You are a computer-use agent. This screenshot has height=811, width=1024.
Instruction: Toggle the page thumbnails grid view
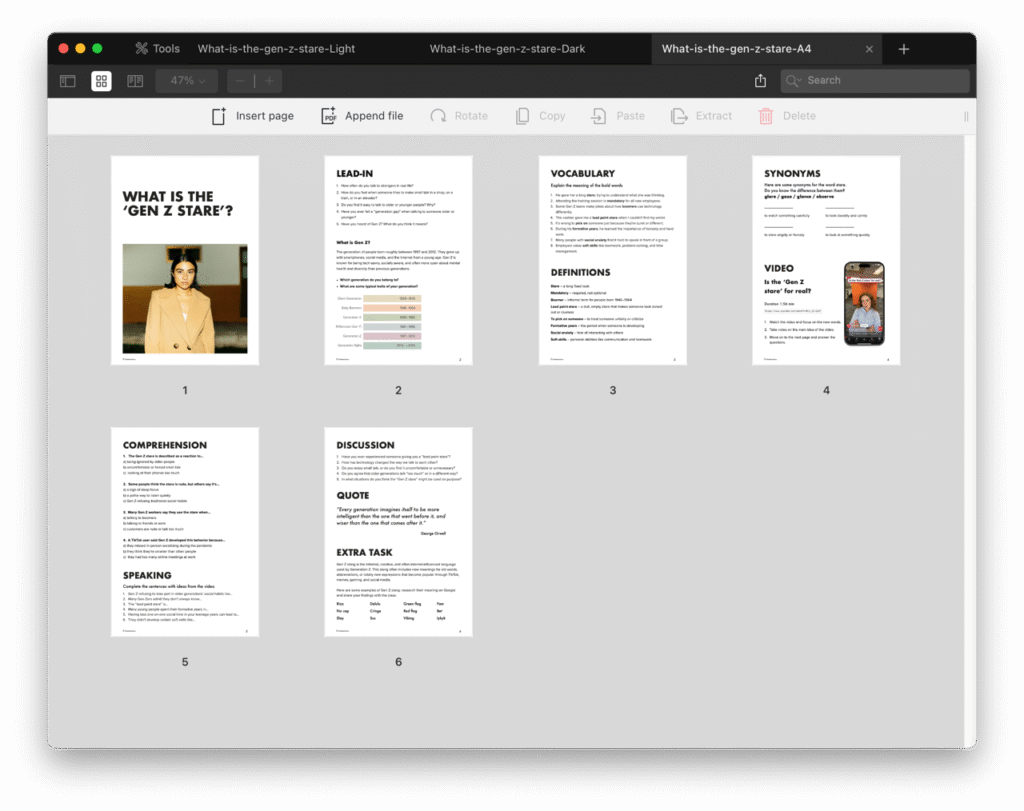(102, 81)
